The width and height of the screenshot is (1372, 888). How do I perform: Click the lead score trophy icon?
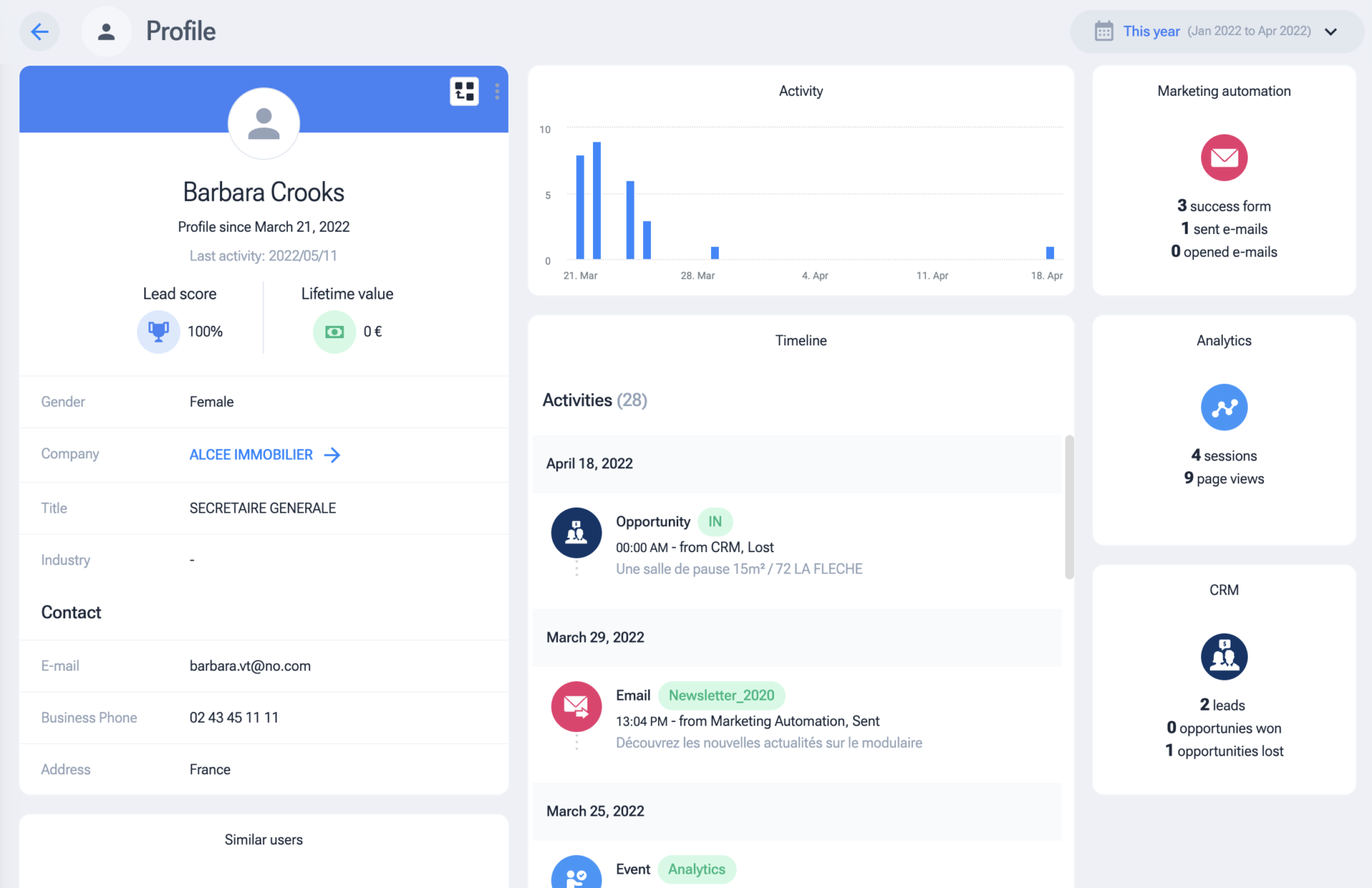click(158, 332)
